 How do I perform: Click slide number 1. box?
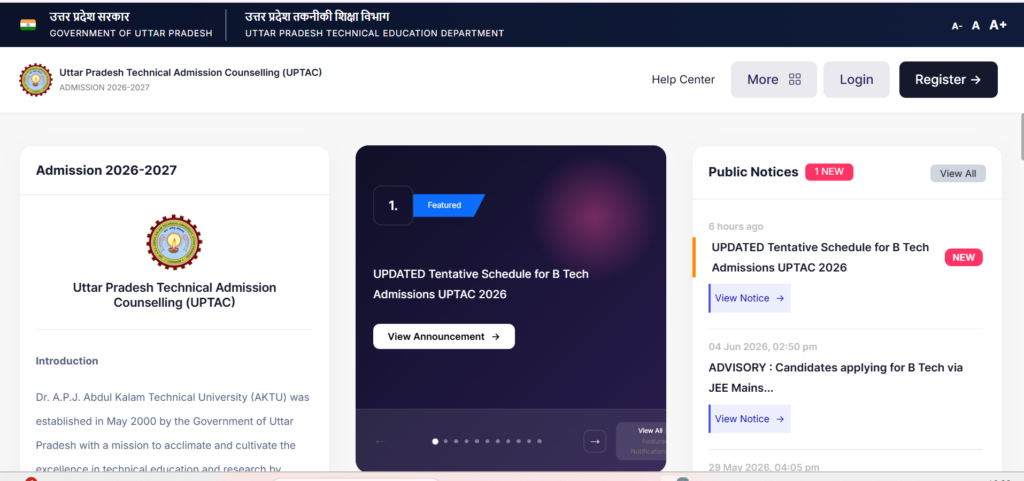(393, 205)
